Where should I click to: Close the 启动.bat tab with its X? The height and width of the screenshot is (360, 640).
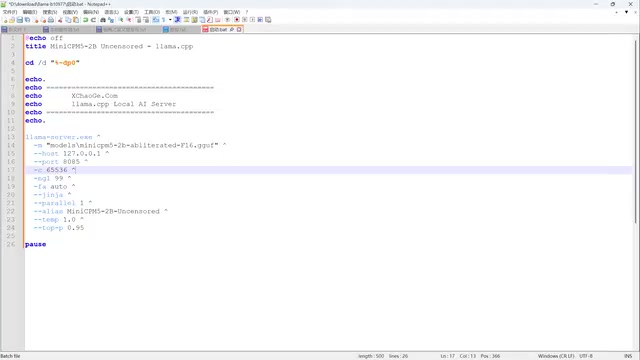pos(239,29)
